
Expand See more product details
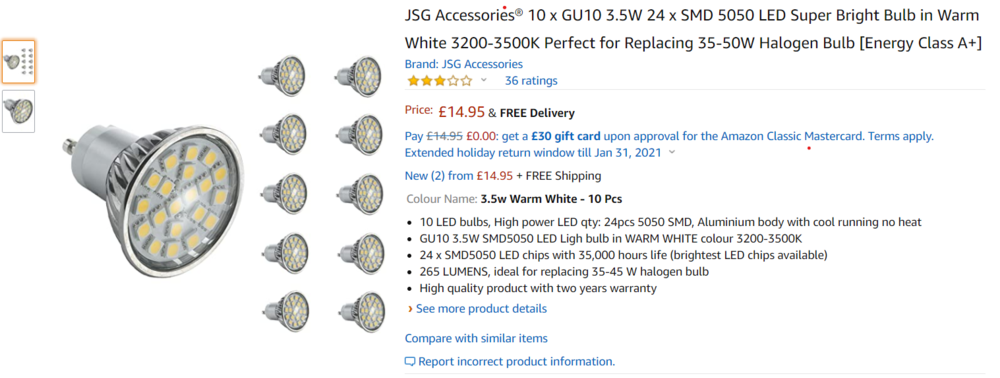pyautogui.click(x=481, y=309)
